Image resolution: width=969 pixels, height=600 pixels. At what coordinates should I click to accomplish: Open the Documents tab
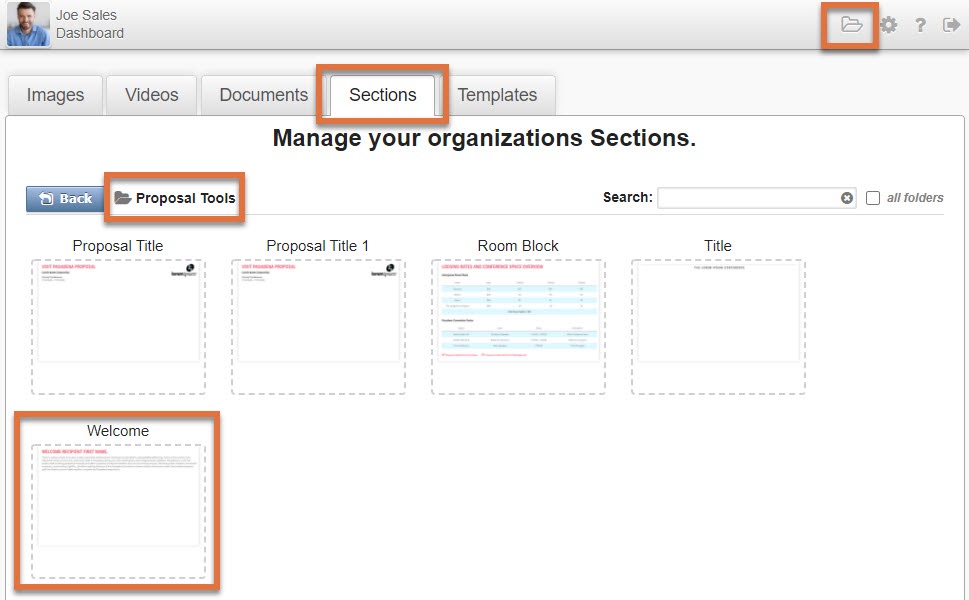(x=263, y=95)
